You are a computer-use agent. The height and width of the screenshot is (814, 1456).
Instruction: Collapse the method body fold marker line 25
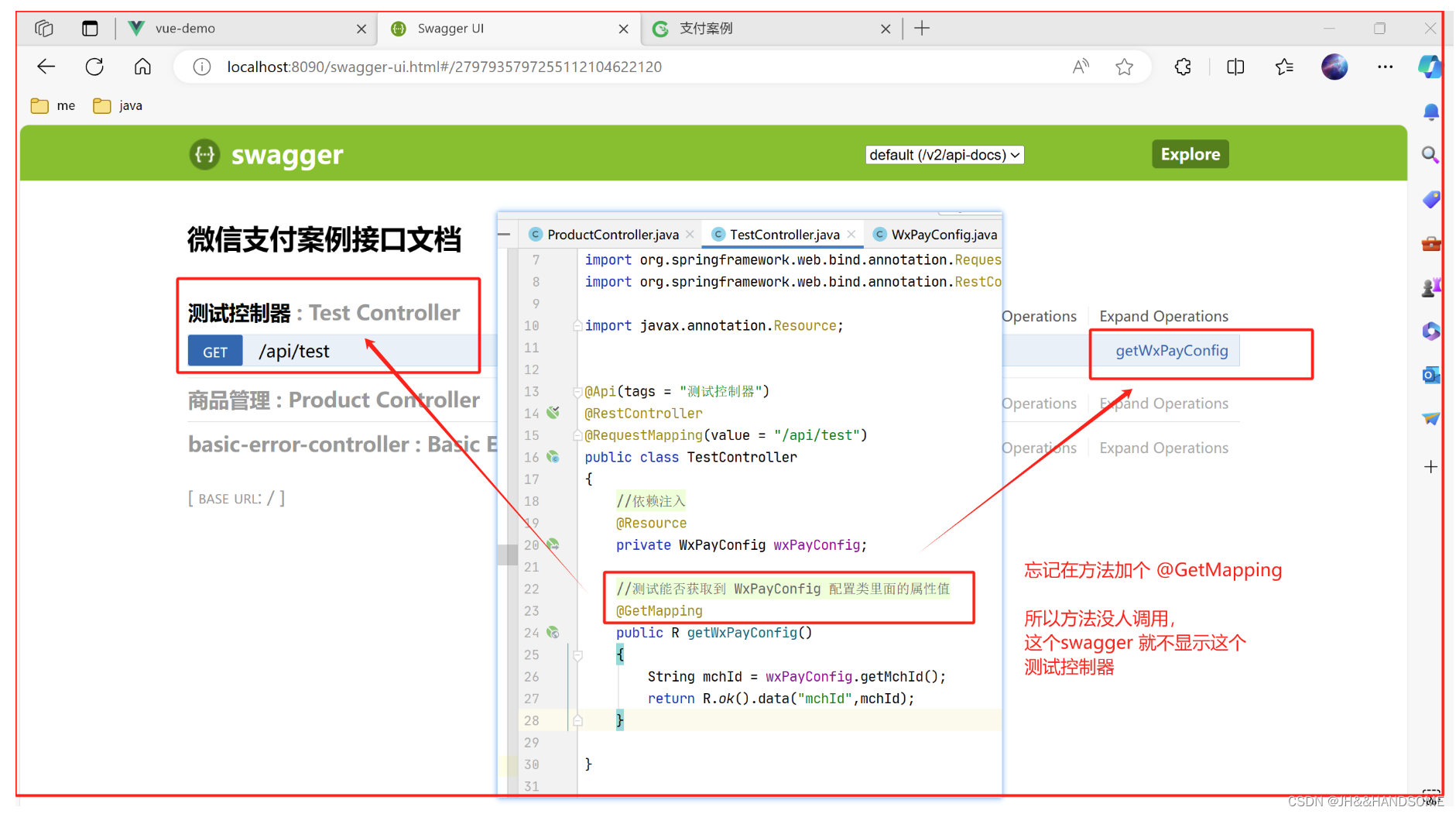tap(577, 655)
